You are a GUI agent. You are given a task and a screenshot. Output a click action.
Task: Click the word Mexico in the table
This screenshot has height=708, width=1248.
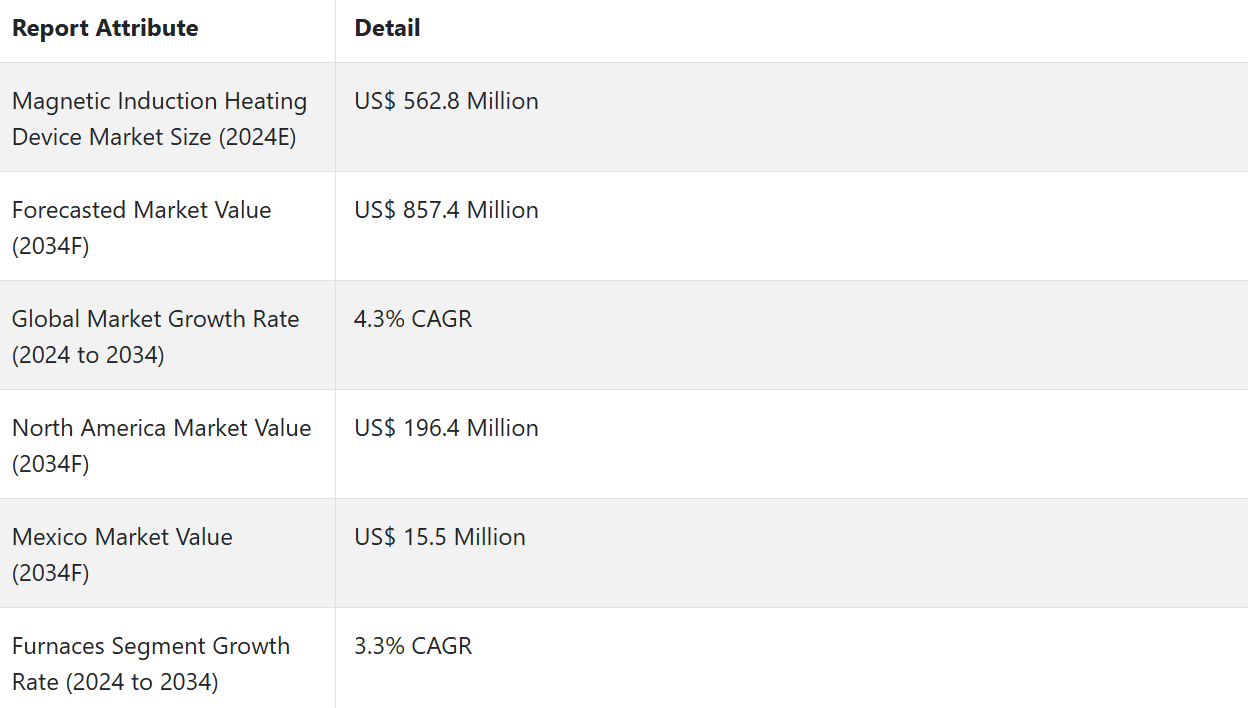click(49, 537)
